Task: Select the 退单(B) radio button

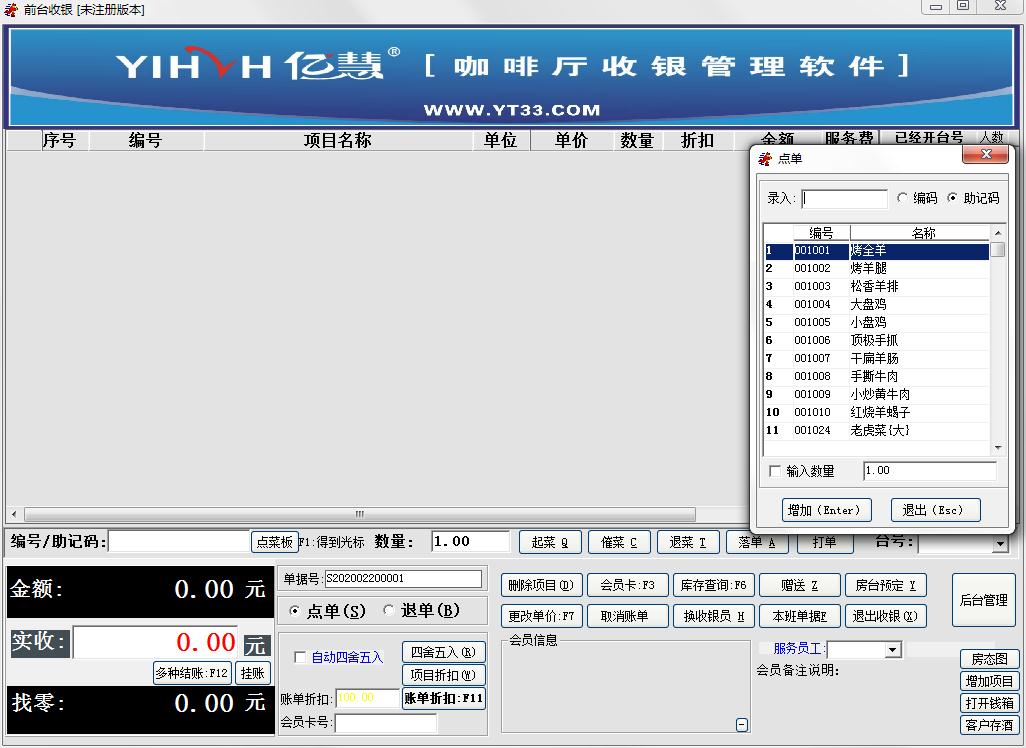Action: pyautogui.click(x=389, y=610)
